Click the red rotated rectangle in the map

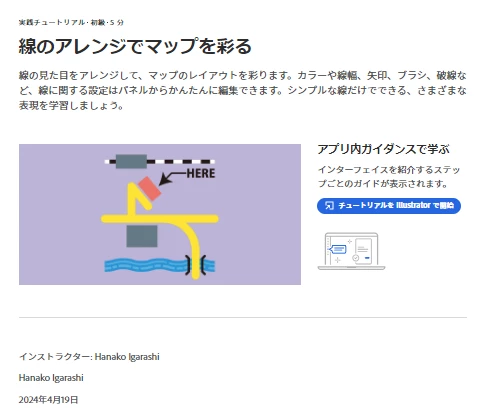coord(150,188)
